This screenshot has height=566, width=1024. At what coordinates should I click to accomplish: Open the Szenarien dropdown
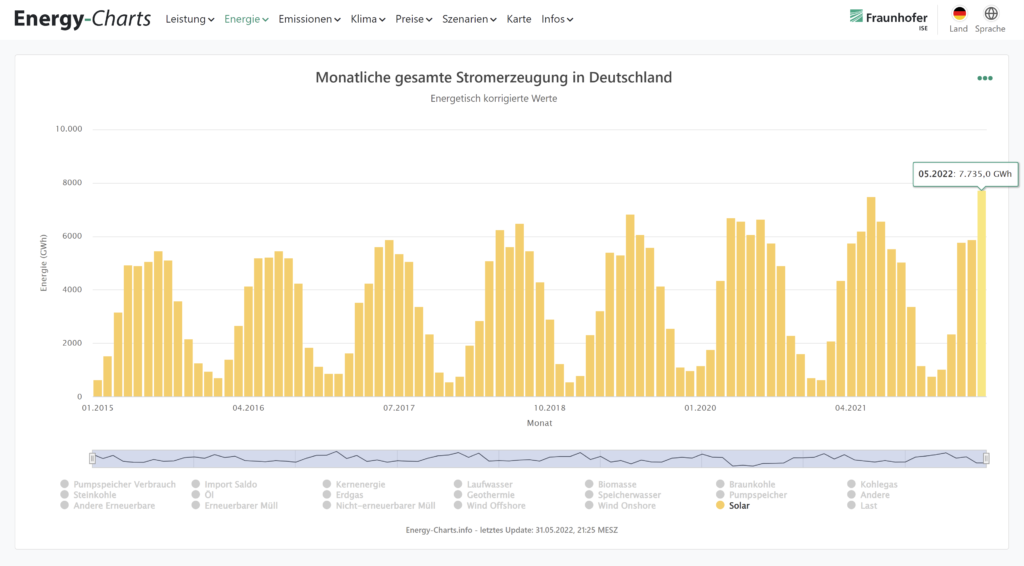(470, 19)
